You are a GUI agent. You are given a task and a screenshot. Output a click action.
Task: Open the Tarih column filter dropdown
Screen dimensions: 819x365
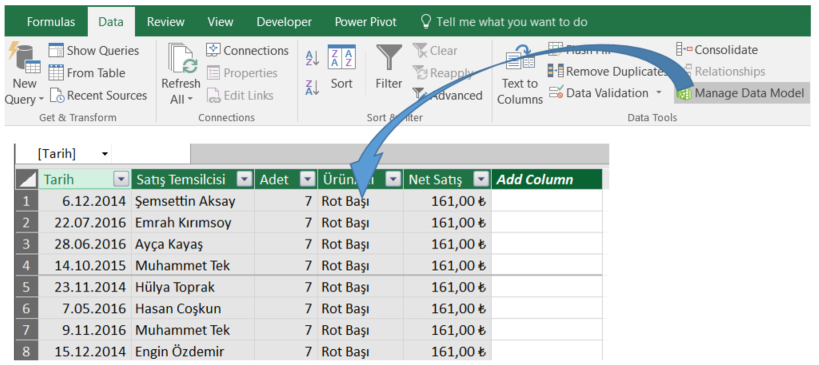121,180
